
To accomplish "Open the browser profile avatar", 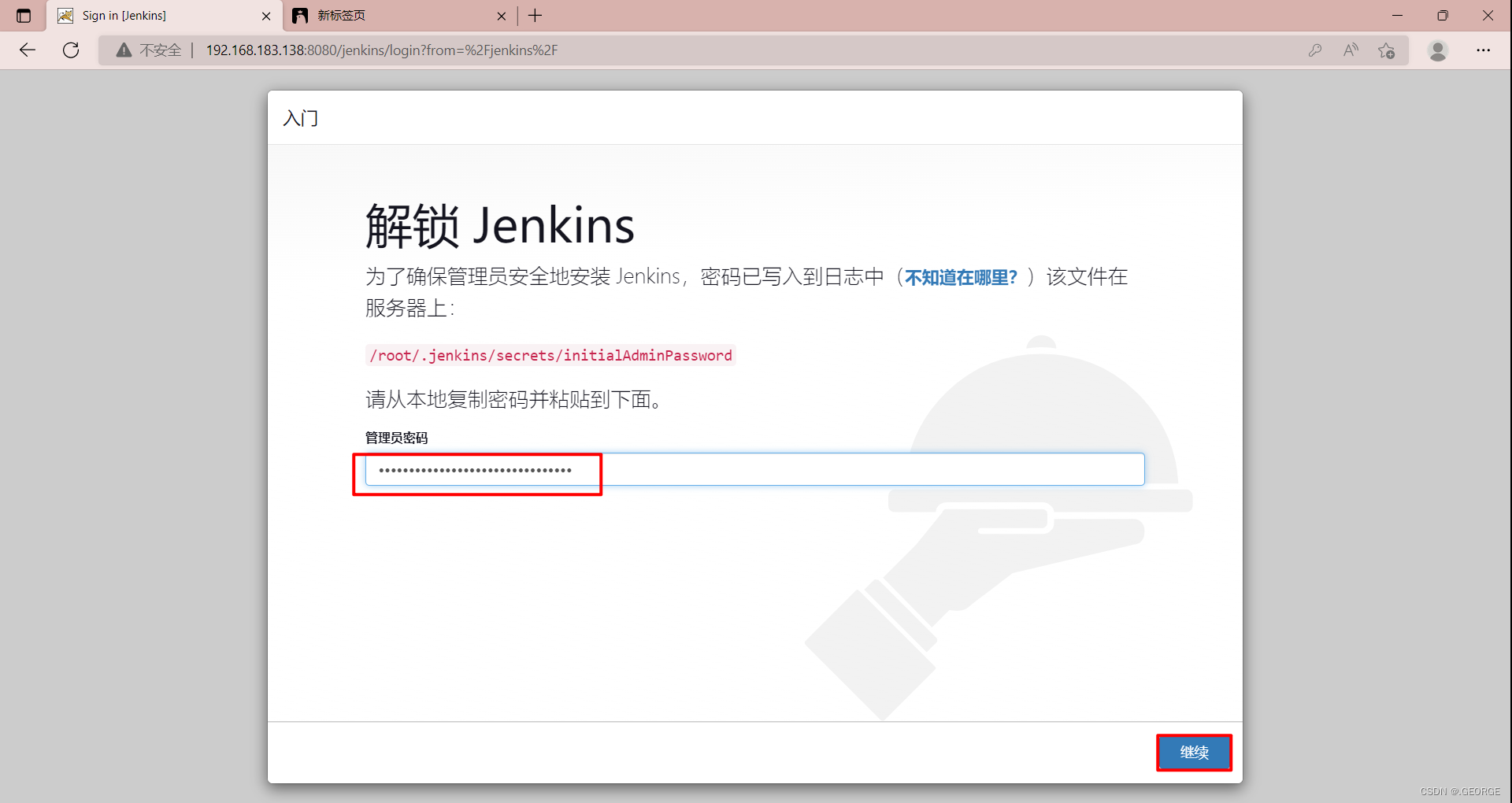I will pyautogui.click(x=1438, y=50).
